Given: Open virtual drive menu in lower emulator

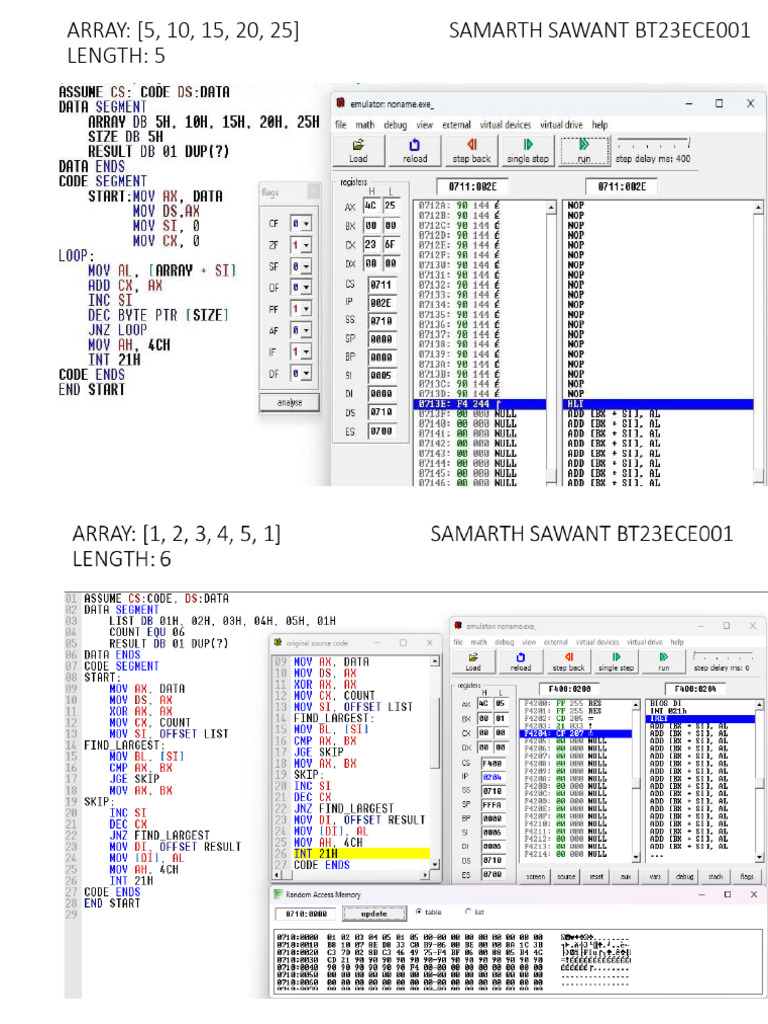Looking at the screenshot, I should click(x=644, y=642).
